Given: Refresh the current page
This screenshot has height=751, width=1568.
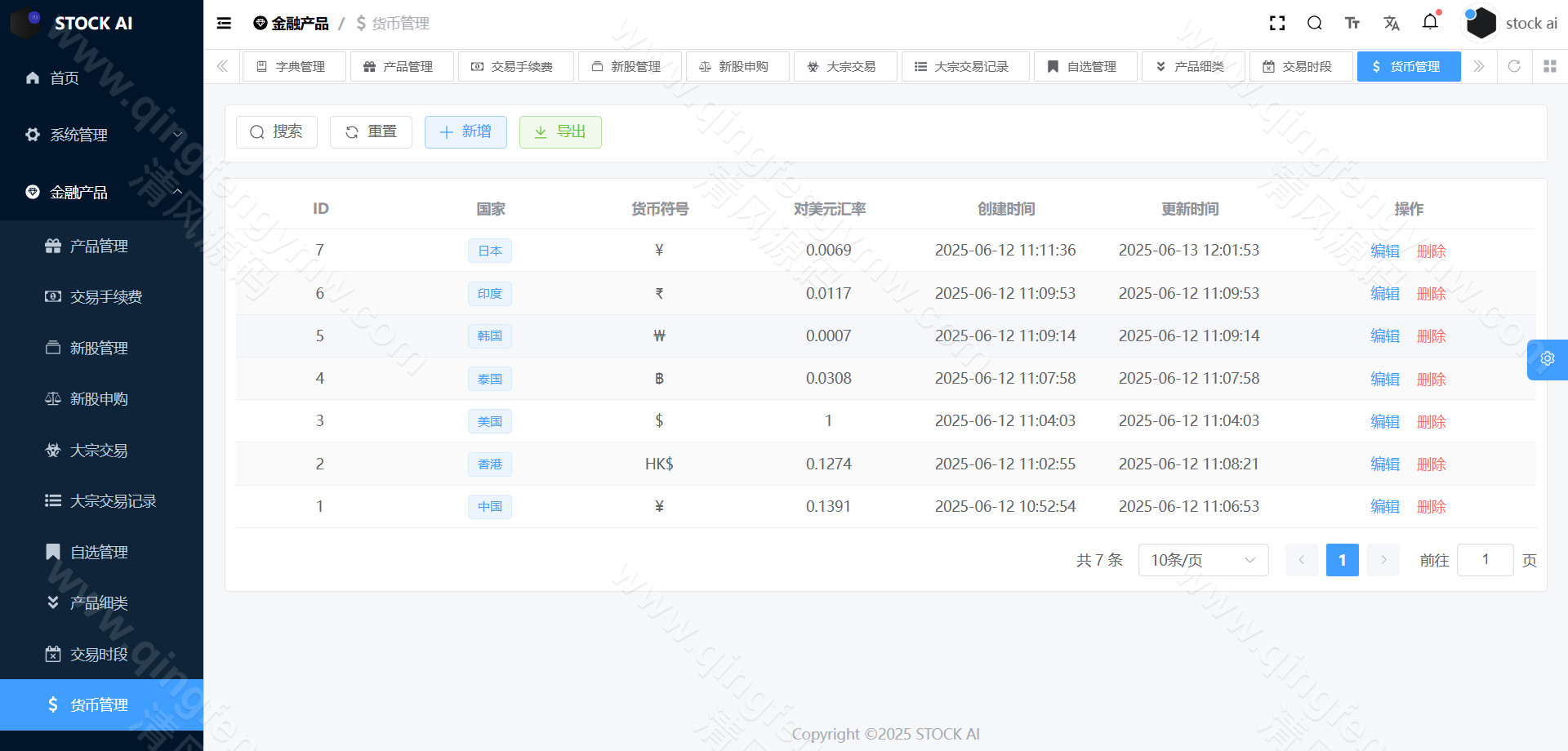Looking at the screenshot, I should (1515, 66).
